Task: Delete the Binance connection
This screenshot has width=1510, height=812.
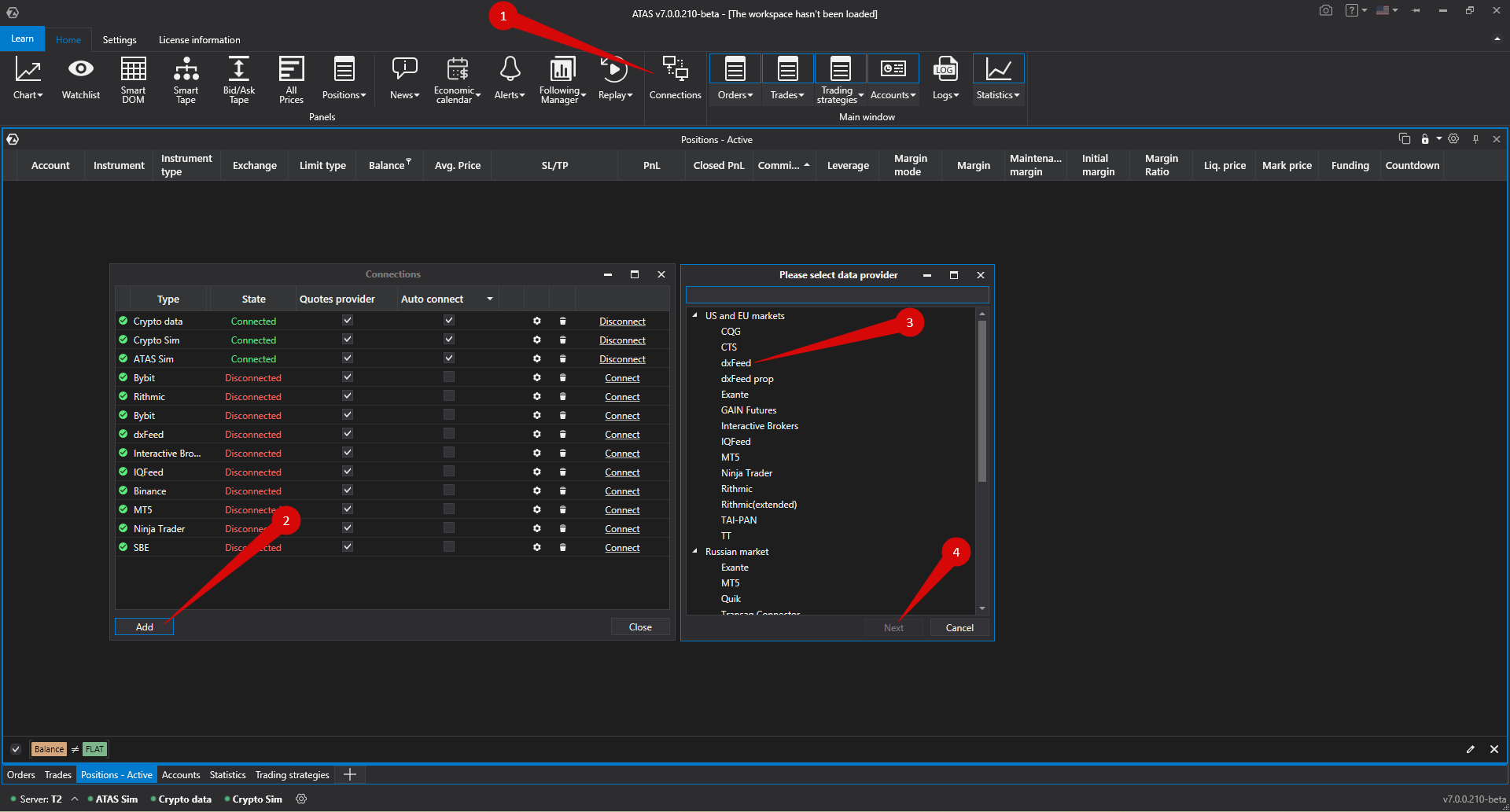Action: pos(562,491)
